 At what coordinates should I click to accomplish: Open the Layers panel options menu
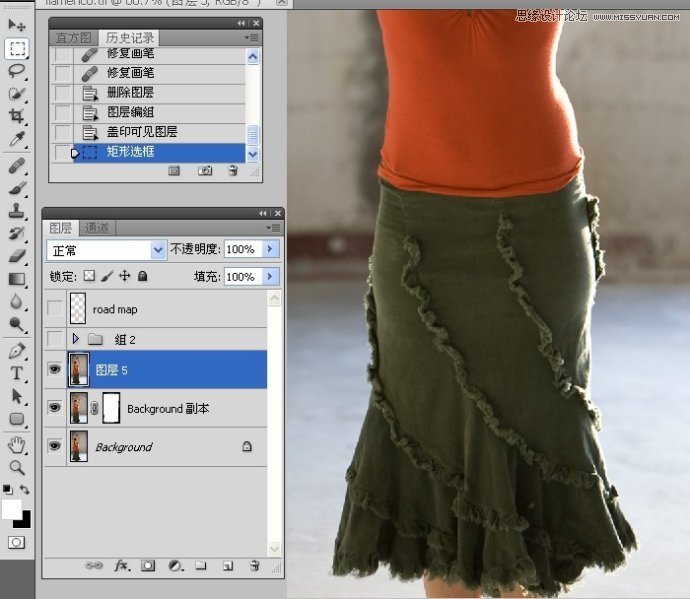click(274, 228)
